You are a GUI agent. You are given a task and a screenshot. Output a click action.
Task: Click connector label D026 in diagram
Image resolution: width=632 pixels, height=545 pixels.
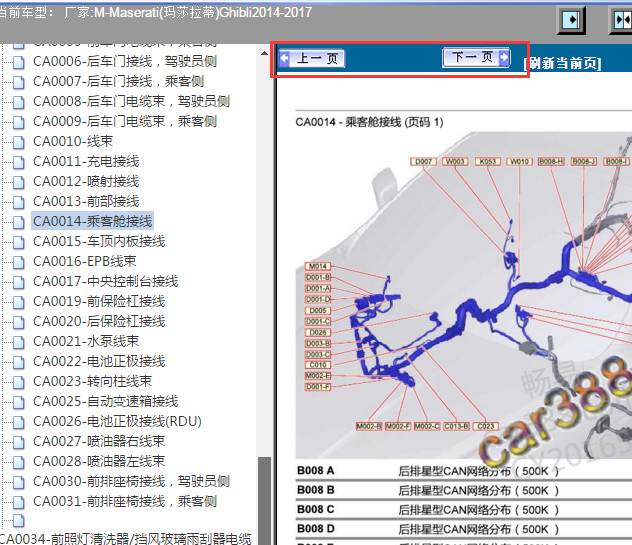pyautogui.click(x=318, y=332)
